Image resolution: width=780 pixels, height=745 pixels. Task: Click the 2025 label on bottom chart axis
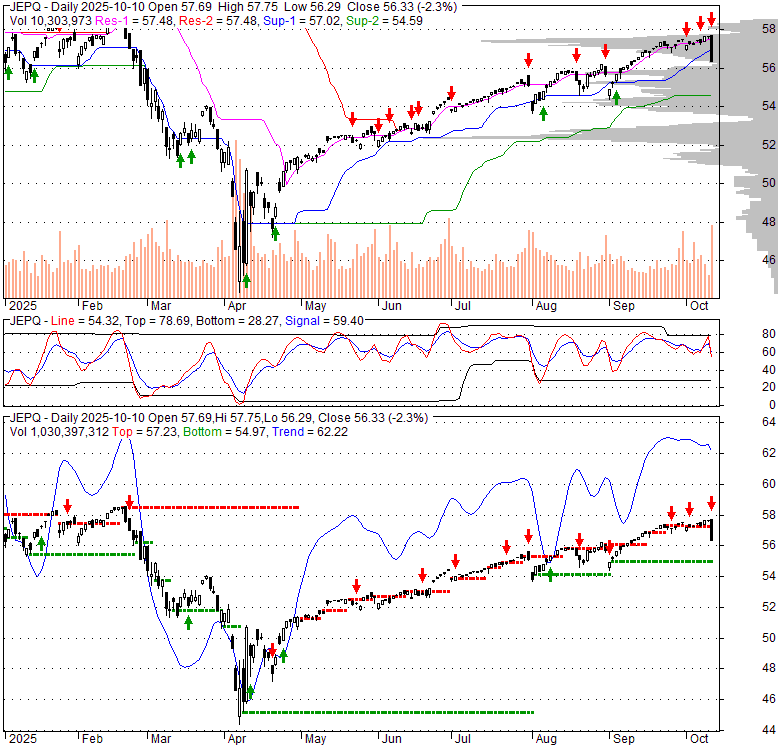(x=23, y=739)
